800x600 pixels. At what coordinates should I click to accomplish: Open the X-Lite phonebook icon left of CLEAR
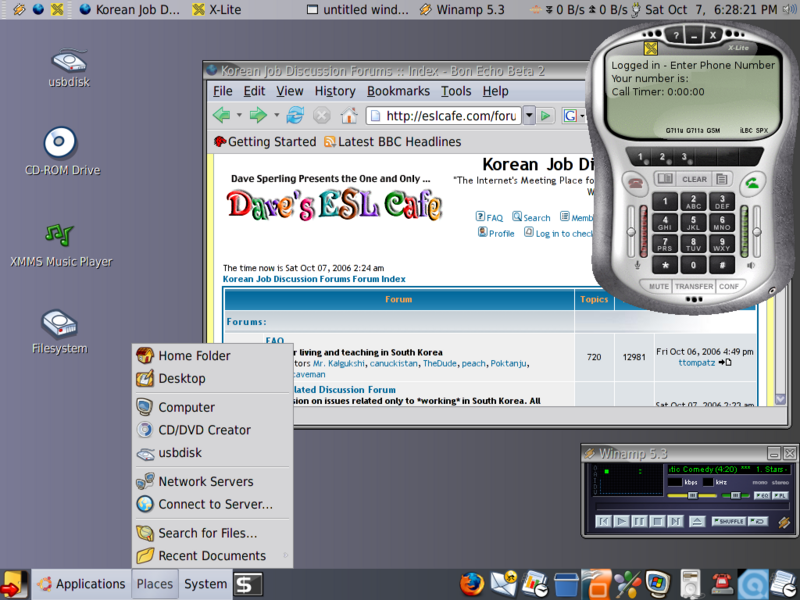(x=665, y=179)
